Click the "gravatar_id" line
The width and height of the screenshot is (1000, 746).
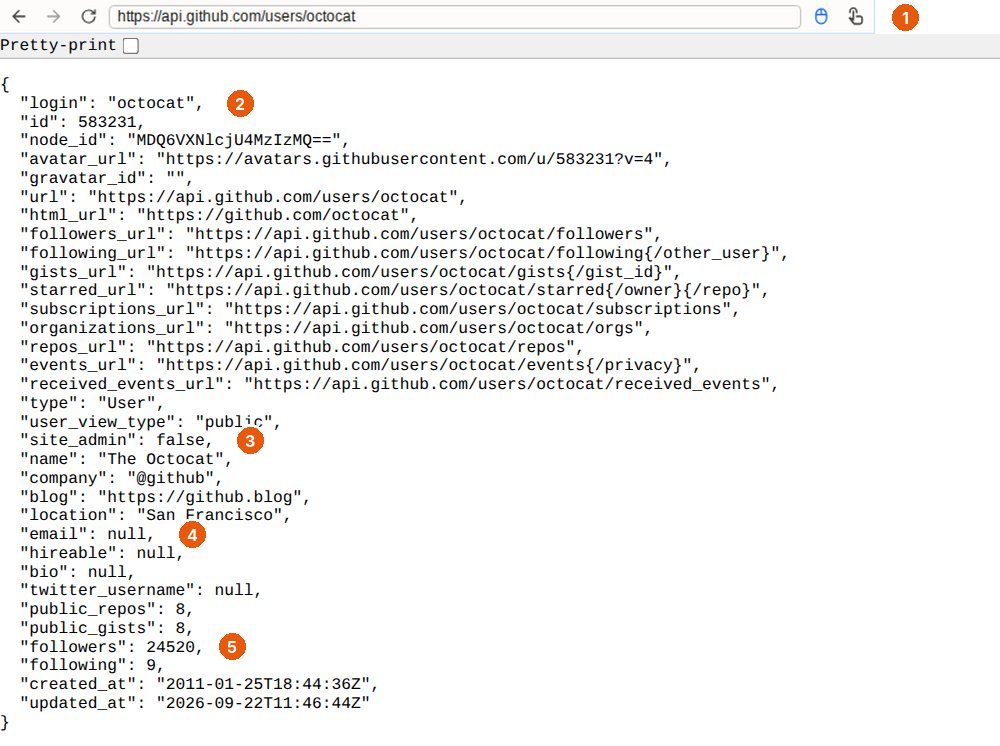107,178
